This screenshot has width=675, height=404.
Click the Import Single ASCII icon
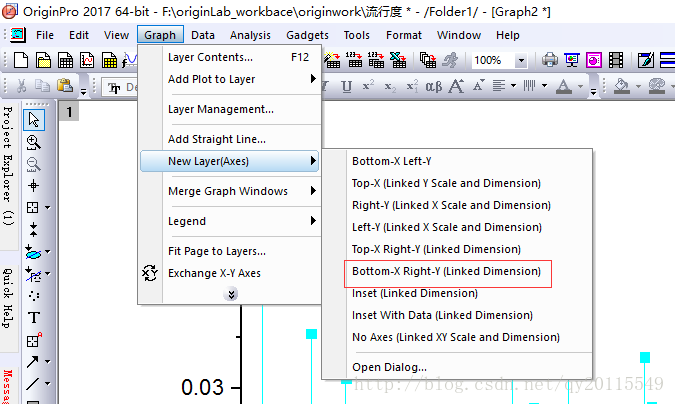(354, 60)
